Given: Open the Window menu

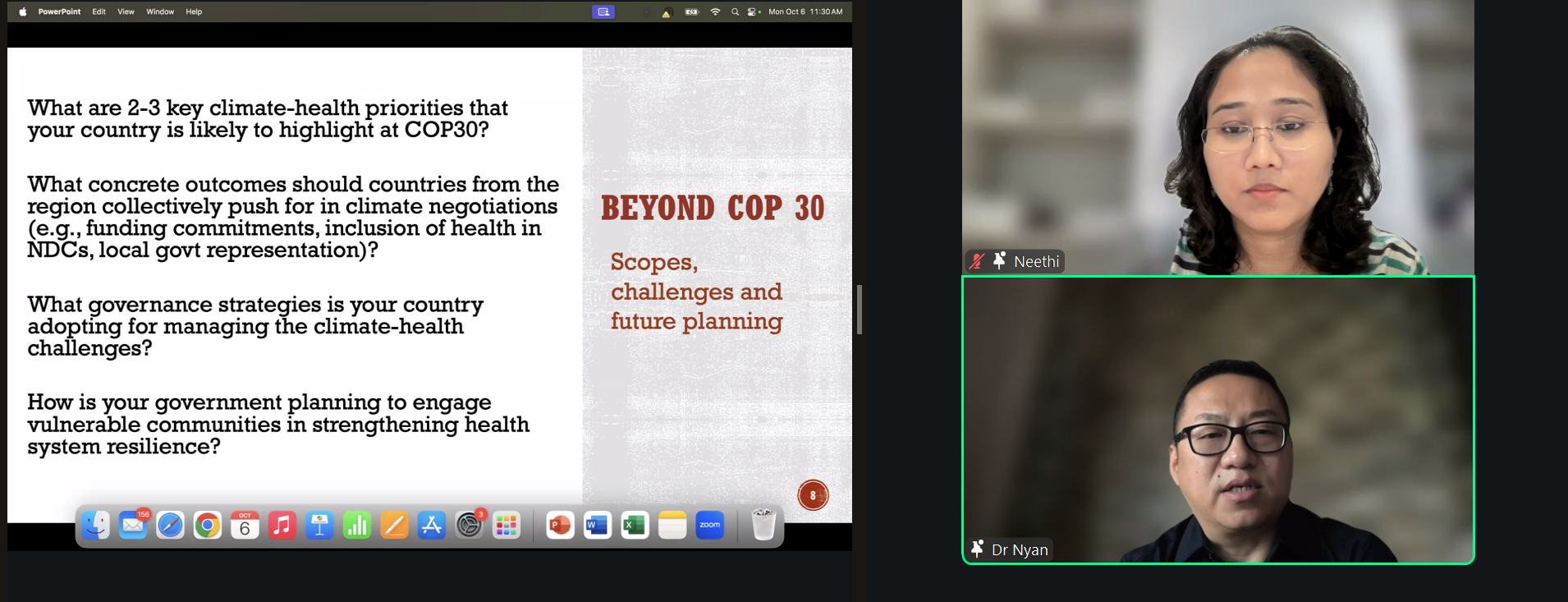Looking at the screenshot, I should pyautogui.click(x=160, y=11).
